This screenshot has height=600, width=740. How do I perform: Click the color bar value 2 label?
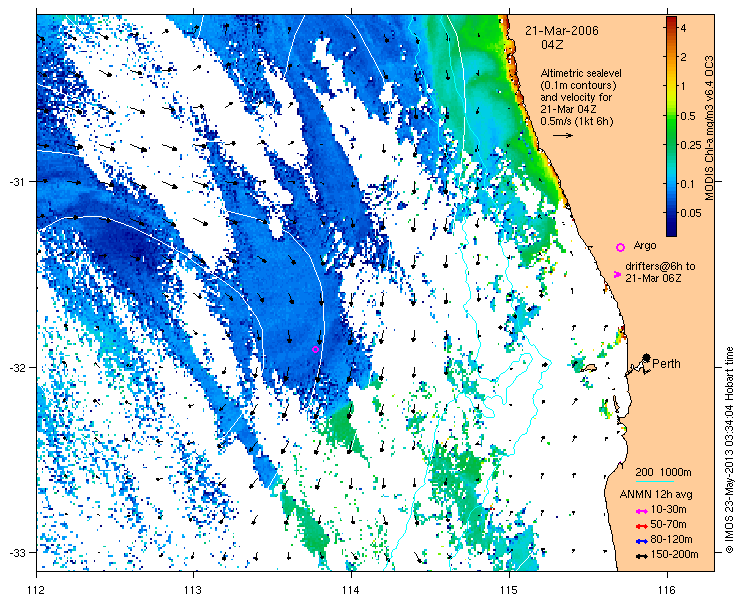683,57
